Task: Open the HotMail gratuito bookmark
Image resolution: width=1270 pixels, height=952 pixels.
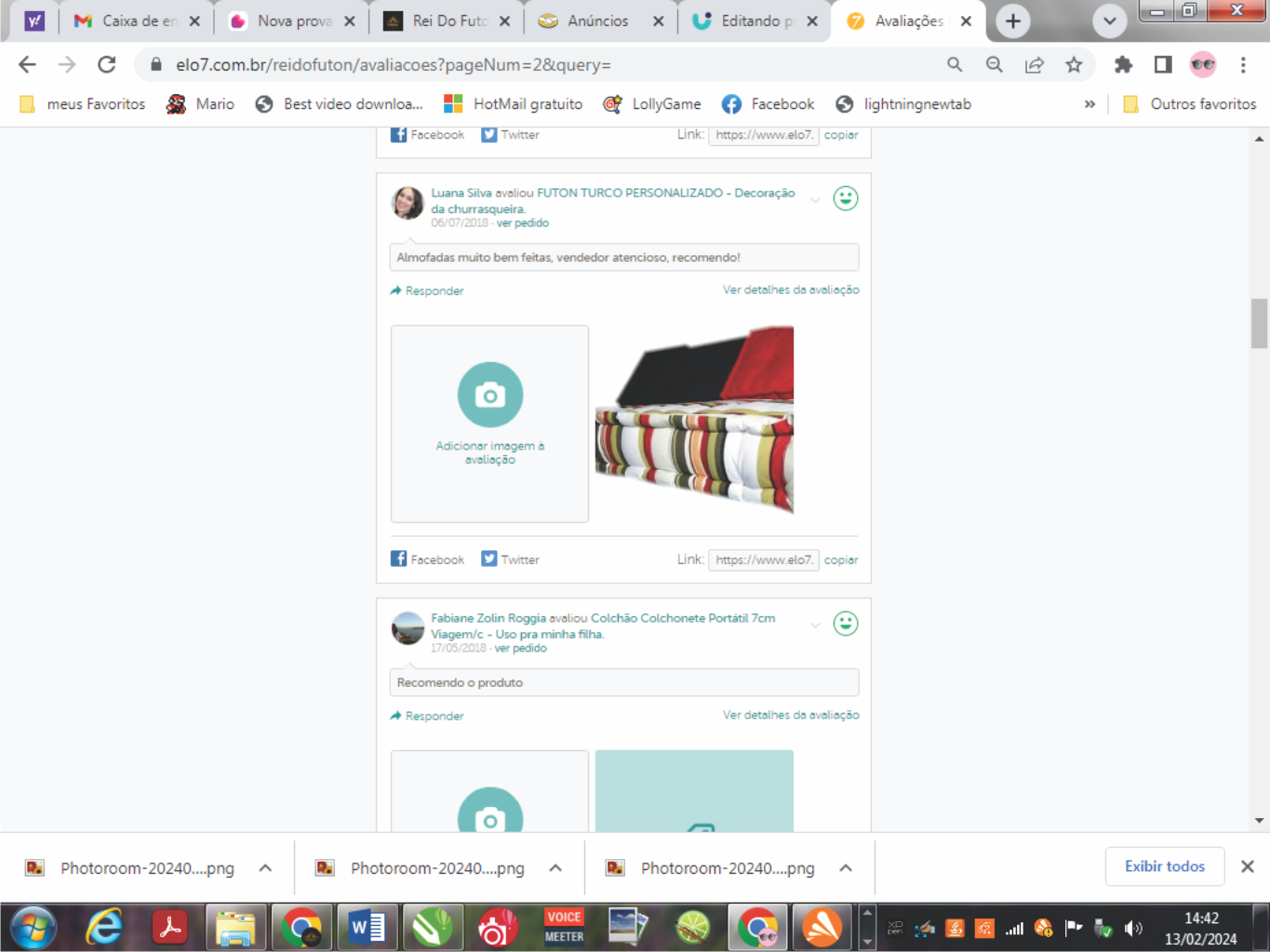Action: [x=514, y=104]
